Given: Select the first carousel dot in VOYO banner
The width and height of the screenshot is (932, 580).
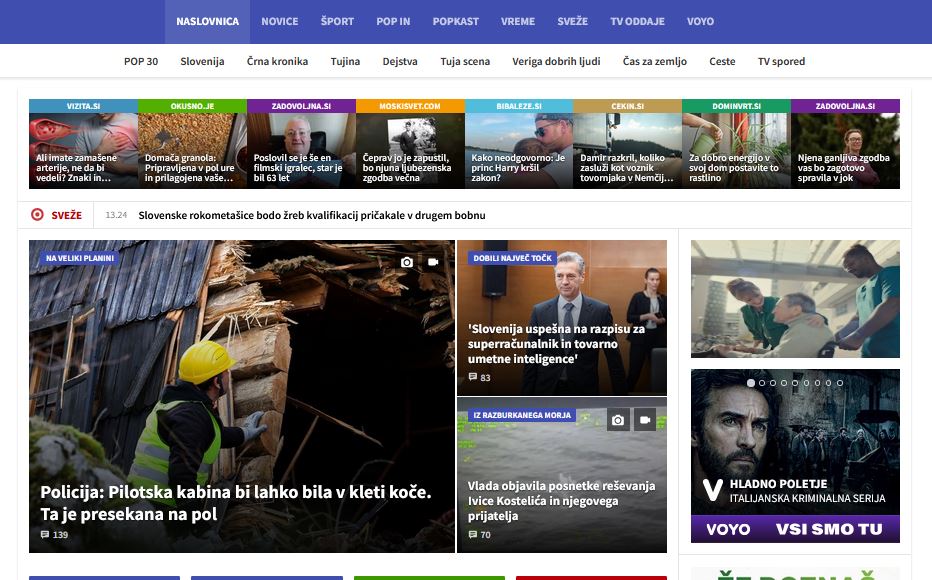Looking at the screenshot, I should [x=751, y=383].
